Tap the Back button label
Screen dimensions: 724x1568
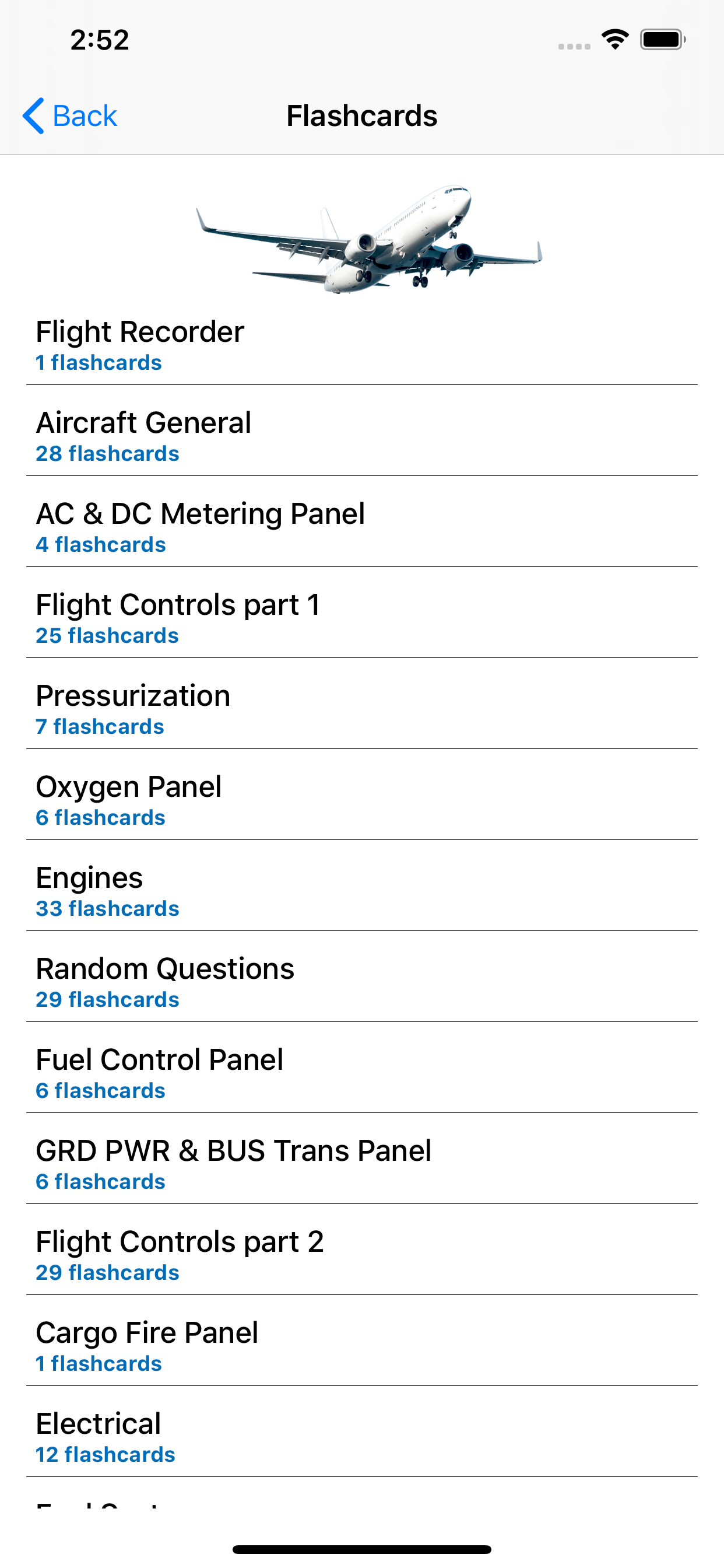coord(85,116)
